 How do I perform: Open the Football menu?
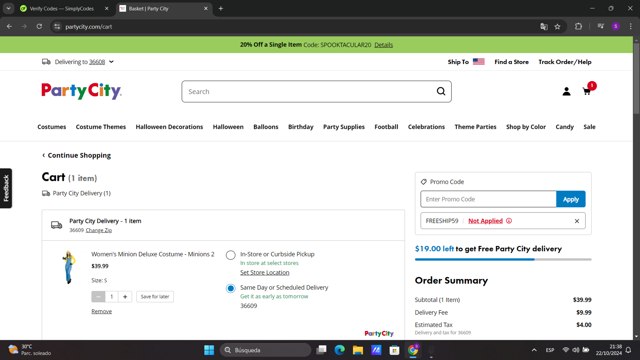coord(386,127)
